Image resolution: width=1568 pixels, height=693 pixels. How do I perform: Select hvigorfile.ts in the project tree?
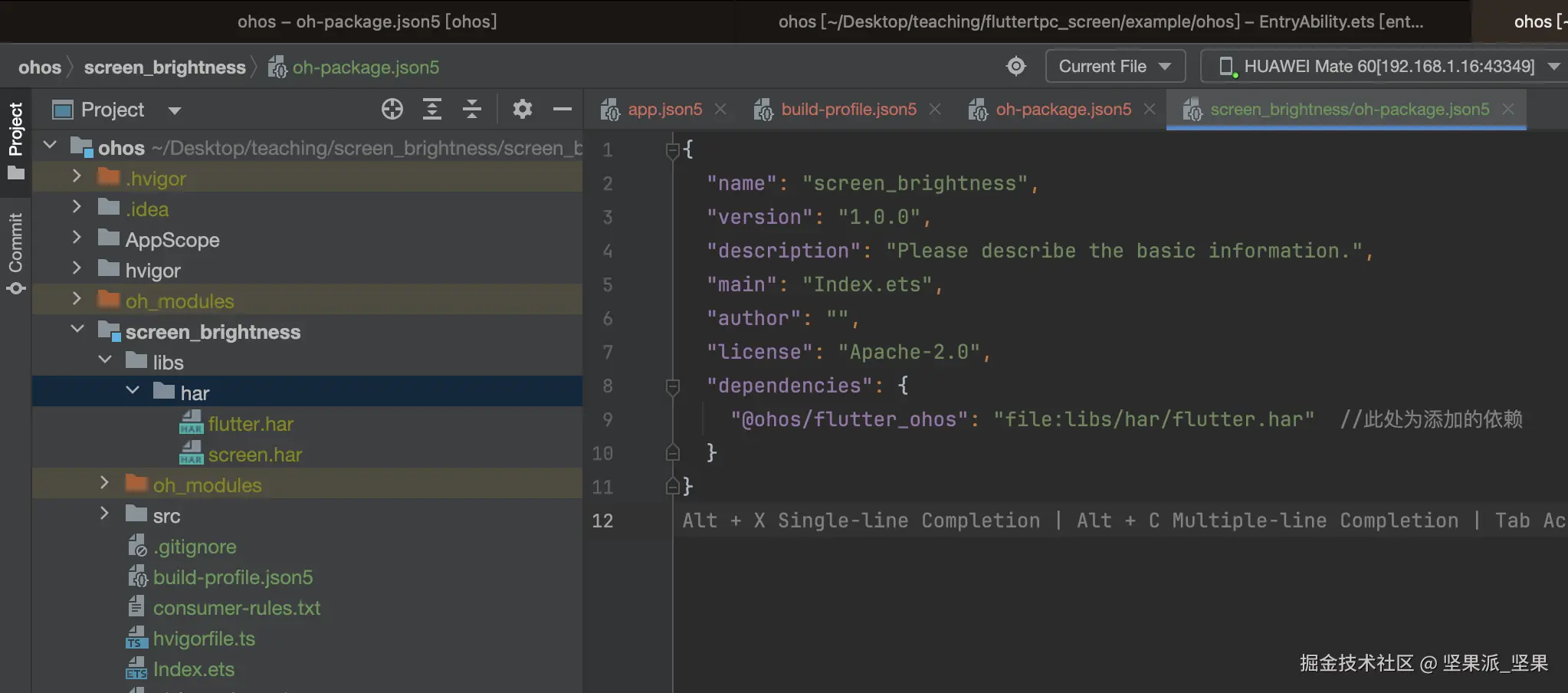point(204,639)
